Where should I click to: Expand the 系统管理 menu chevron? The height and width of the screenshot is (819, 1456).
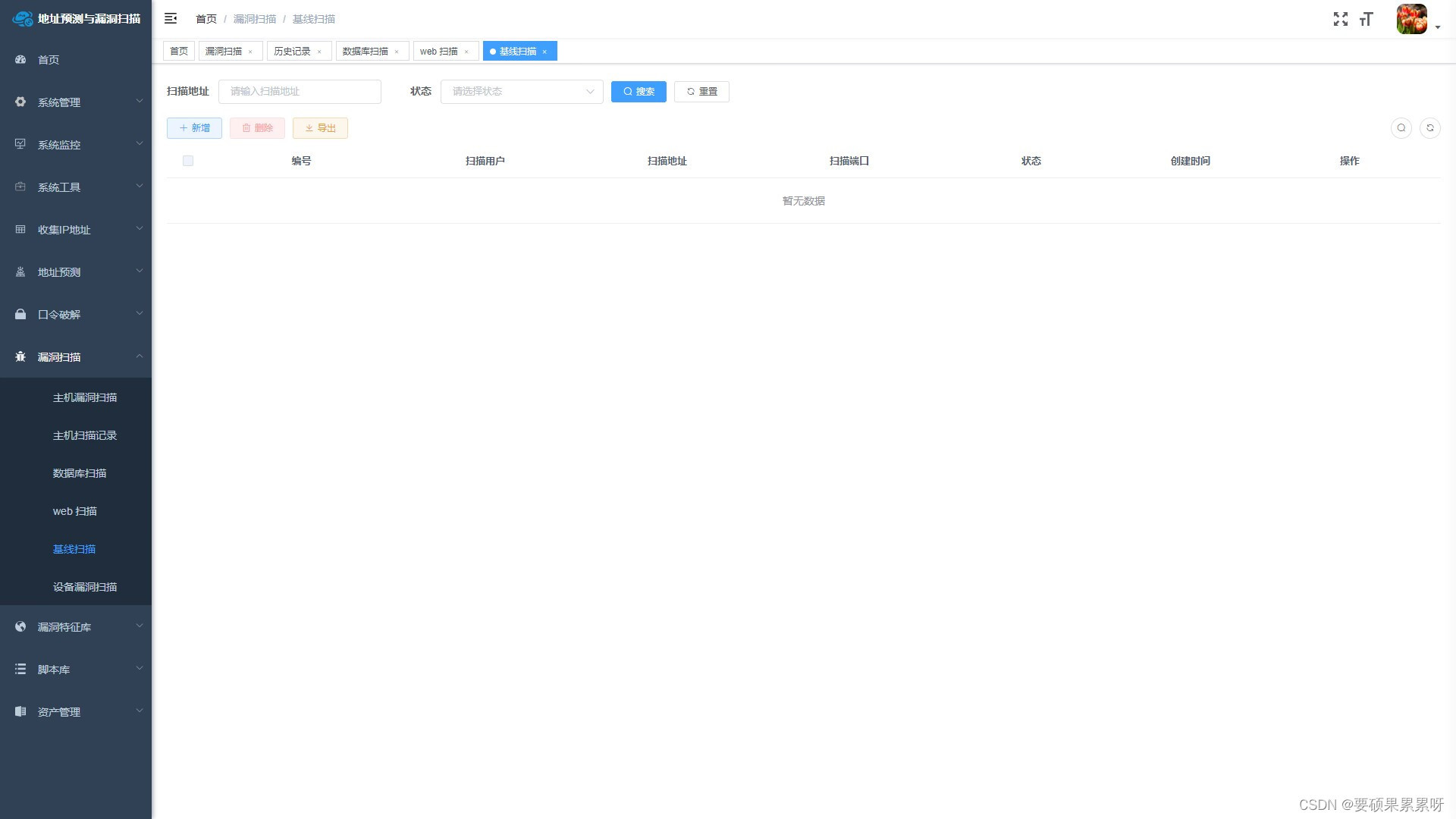pos(140,101)
